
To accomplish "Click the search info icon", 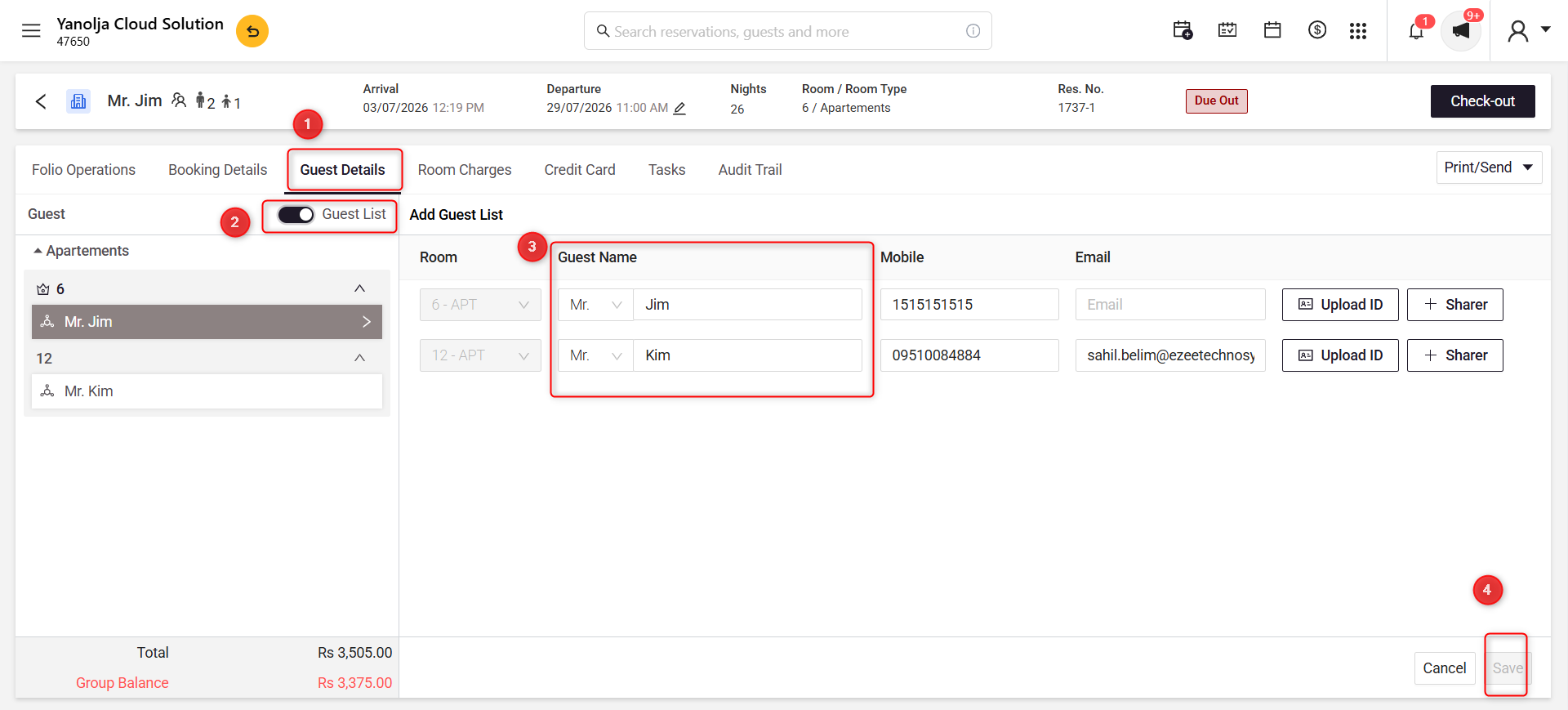I will [973, 31].
